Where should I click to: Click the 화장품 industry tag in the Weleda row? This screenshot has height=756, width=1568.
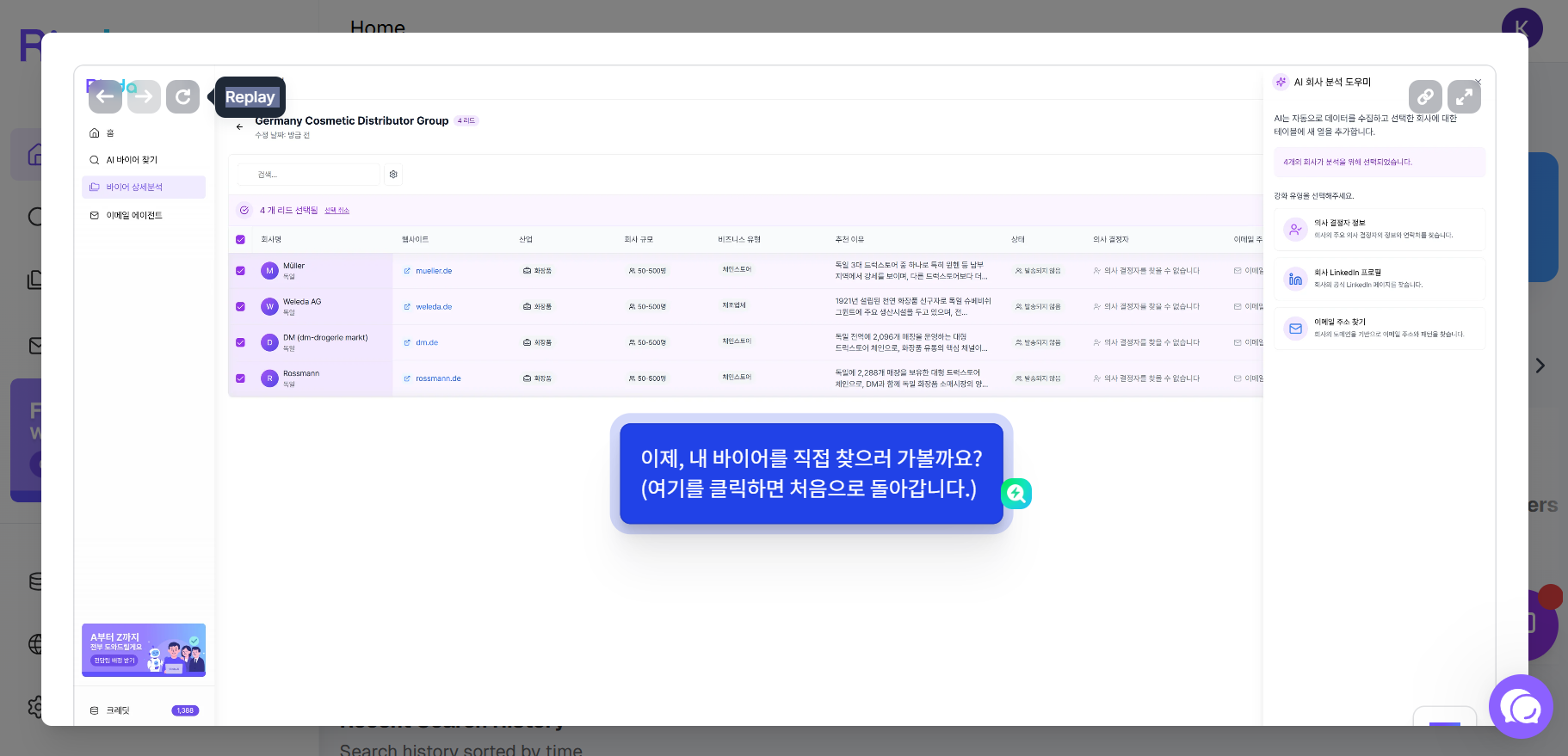538,307
